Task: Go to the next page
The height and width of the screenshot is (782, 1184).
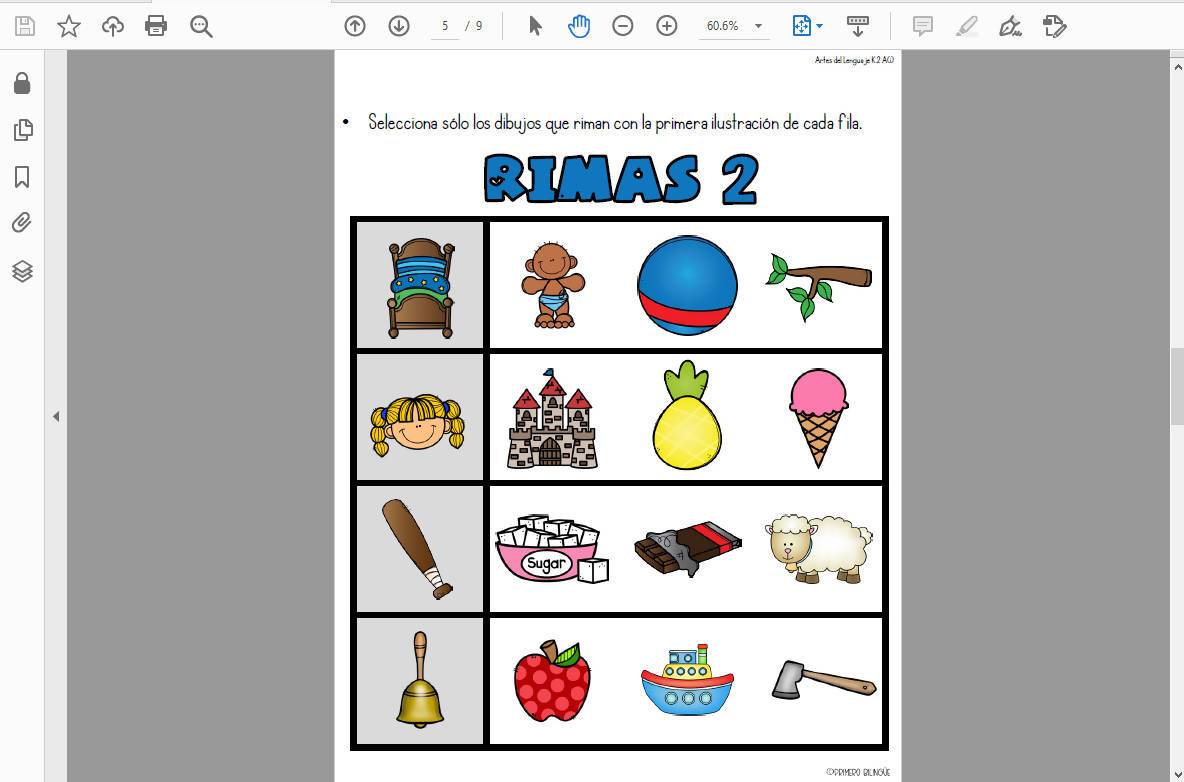Action: [x=399, y=26]
